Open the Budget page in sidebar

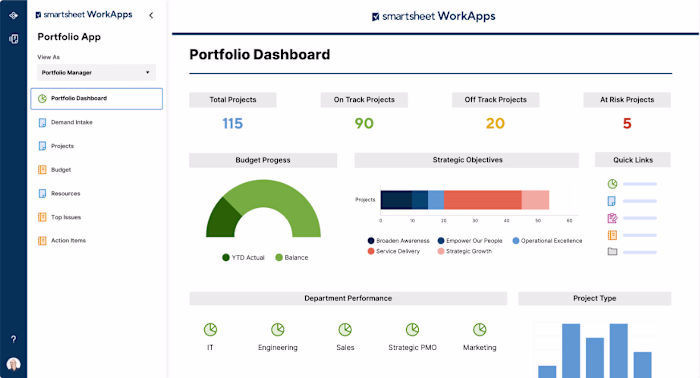click(61, 170)
